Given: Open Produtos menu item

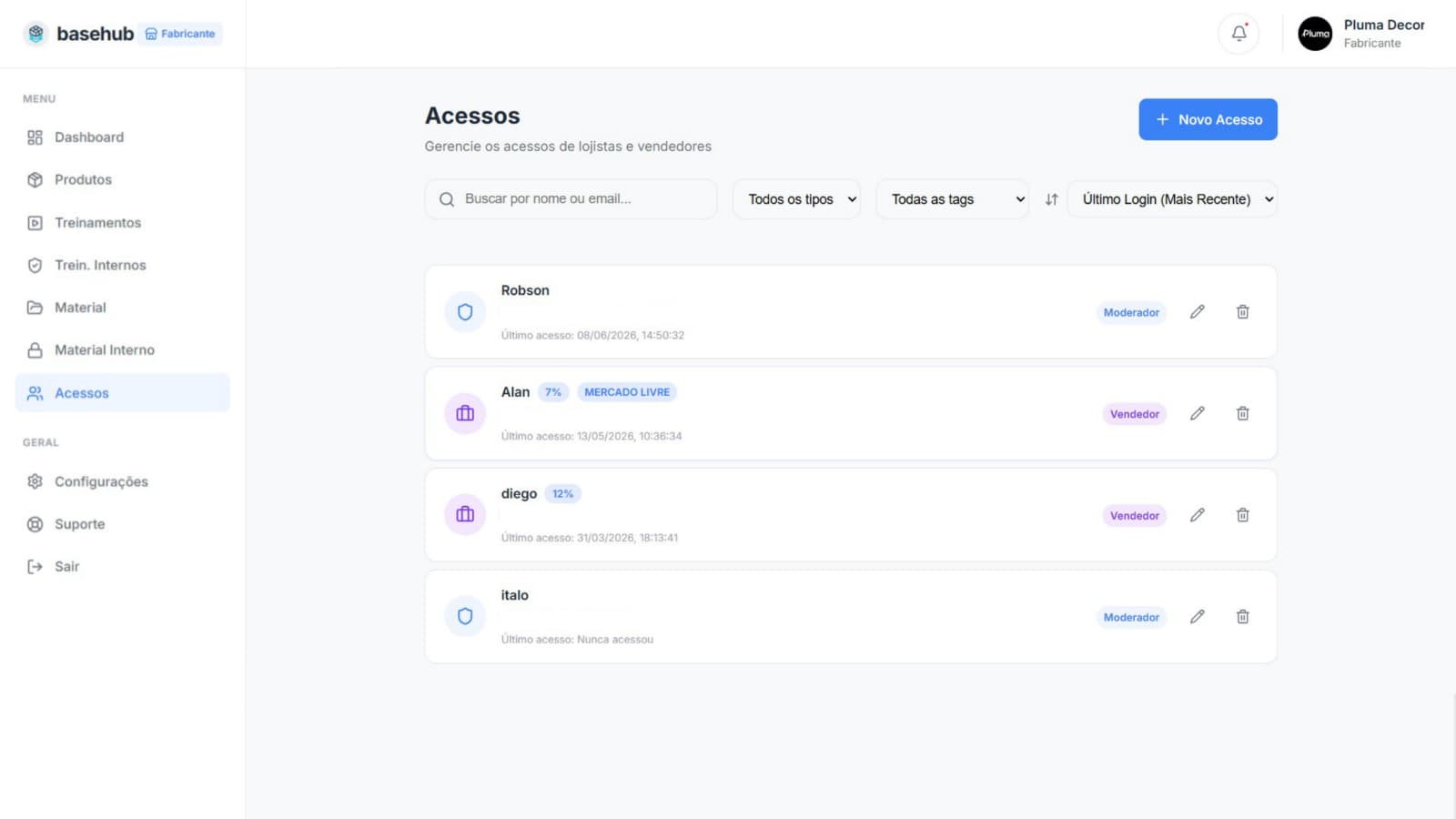Looking at the screenshot, I should (x=122, y=180).
